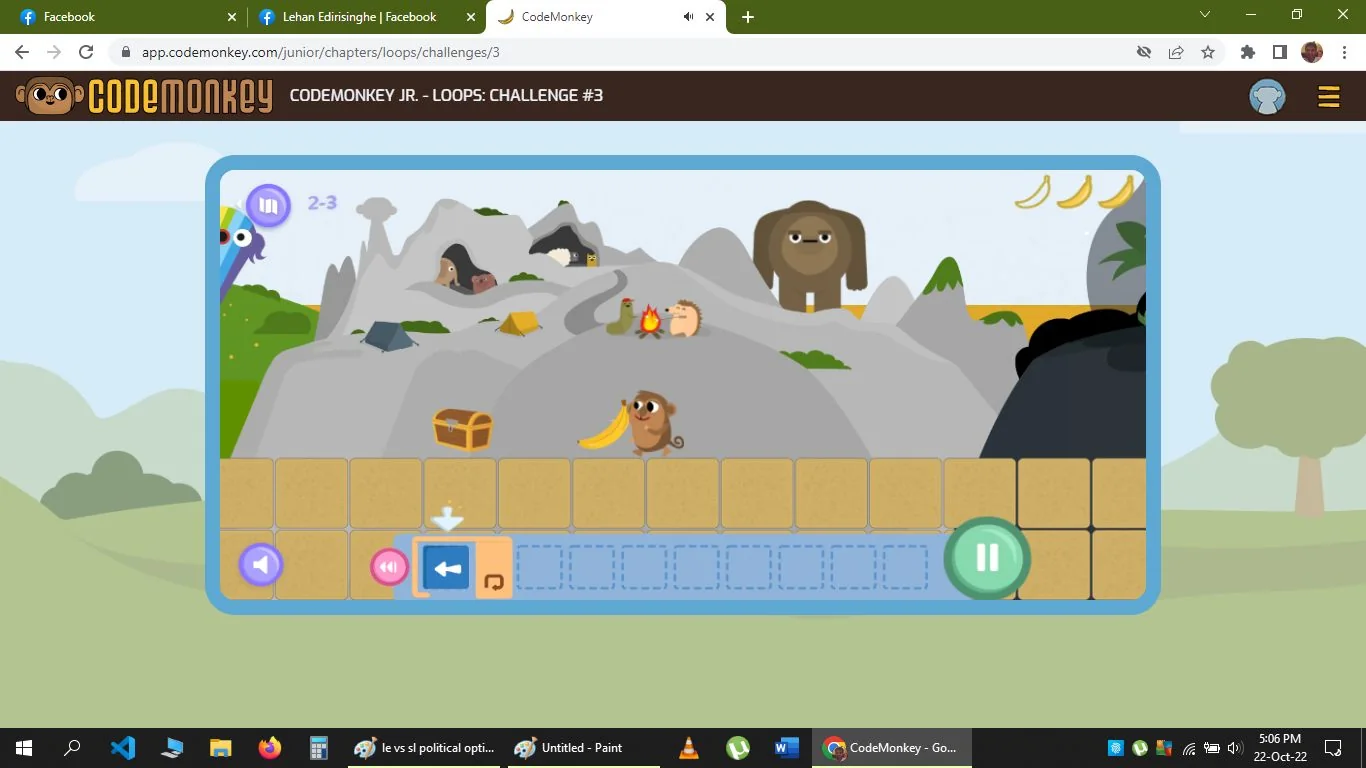Click the loop repeat icon on orange block

tap(493, 581)
